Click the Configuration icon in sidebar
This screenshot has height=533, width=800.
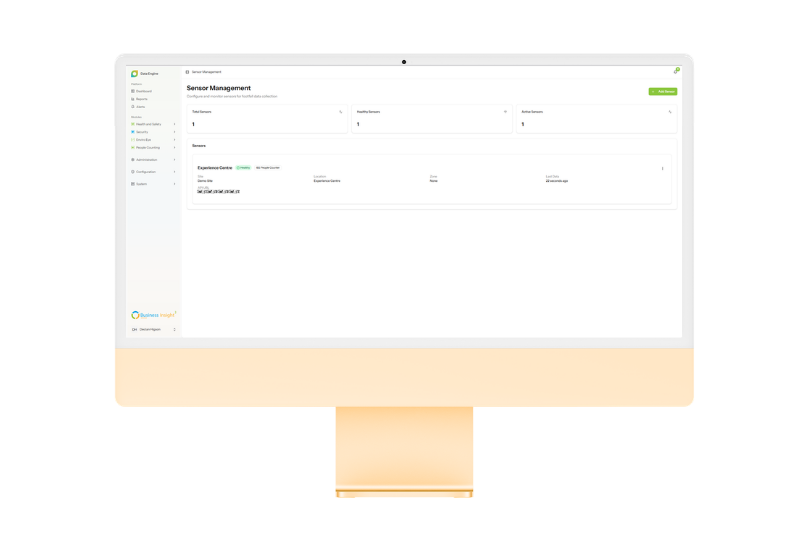pos(133,172)
